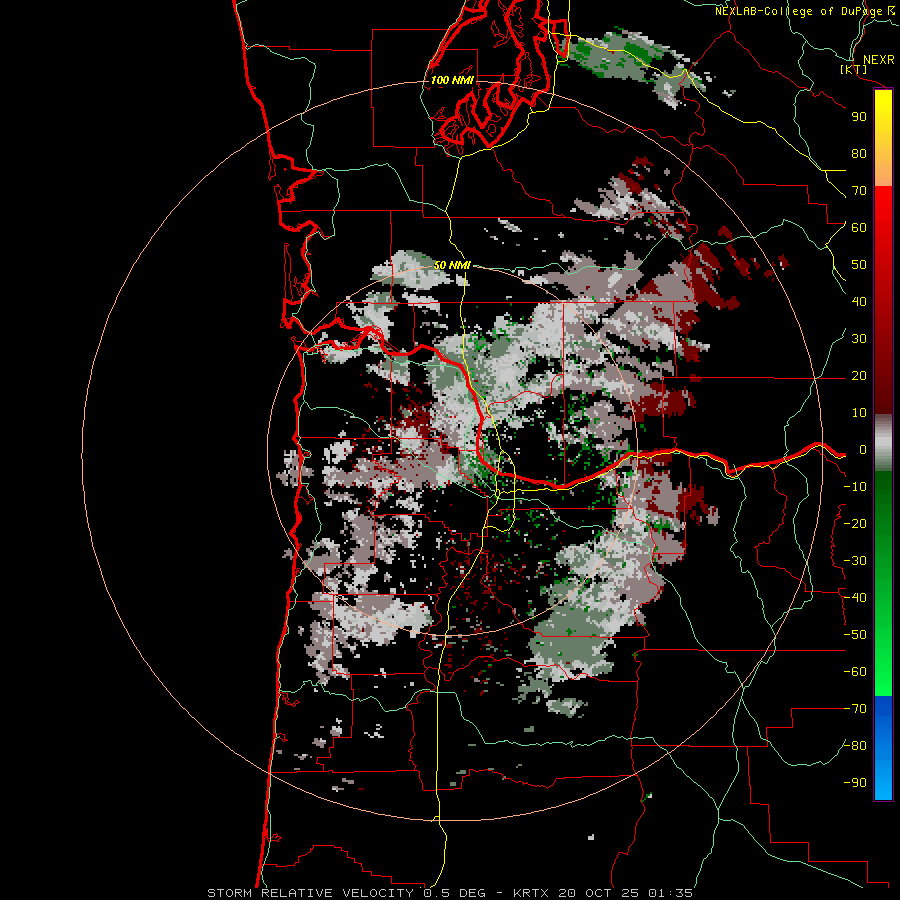
Task: Click the -40 value on velocity scale
Action: [x=855, y=598]
